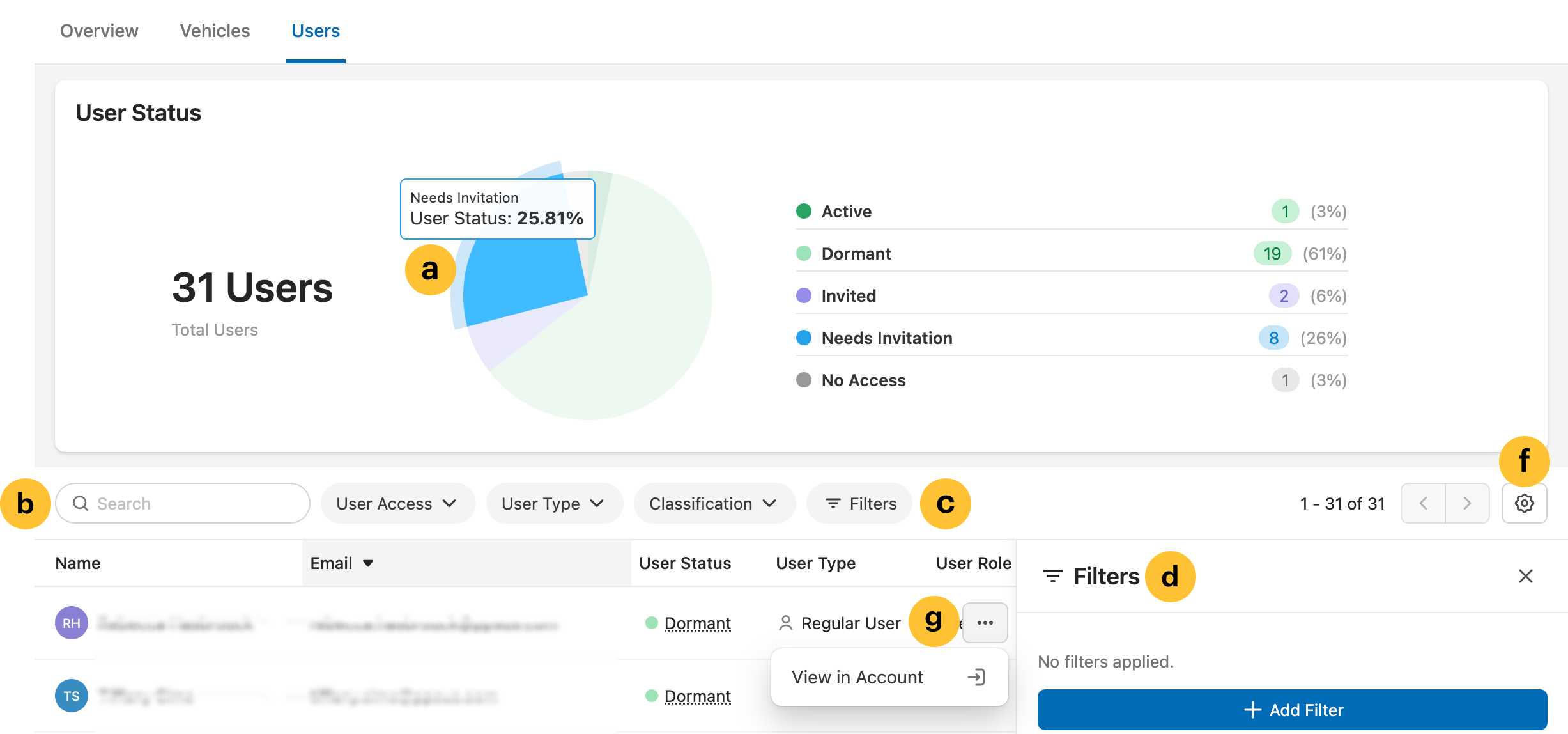Click the search magnifier icon
1568x734 pixels.
coord(82,503)
